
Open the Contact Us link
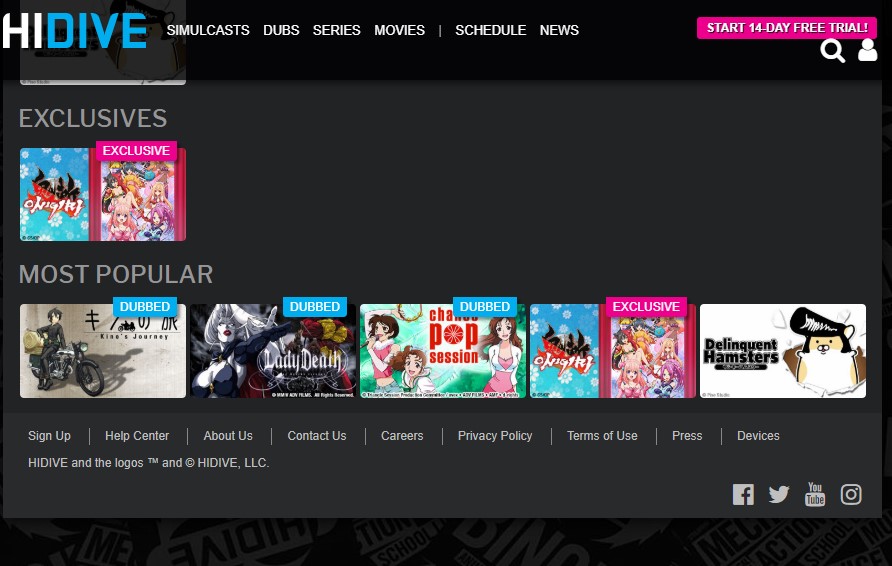(x=317, y=436)
